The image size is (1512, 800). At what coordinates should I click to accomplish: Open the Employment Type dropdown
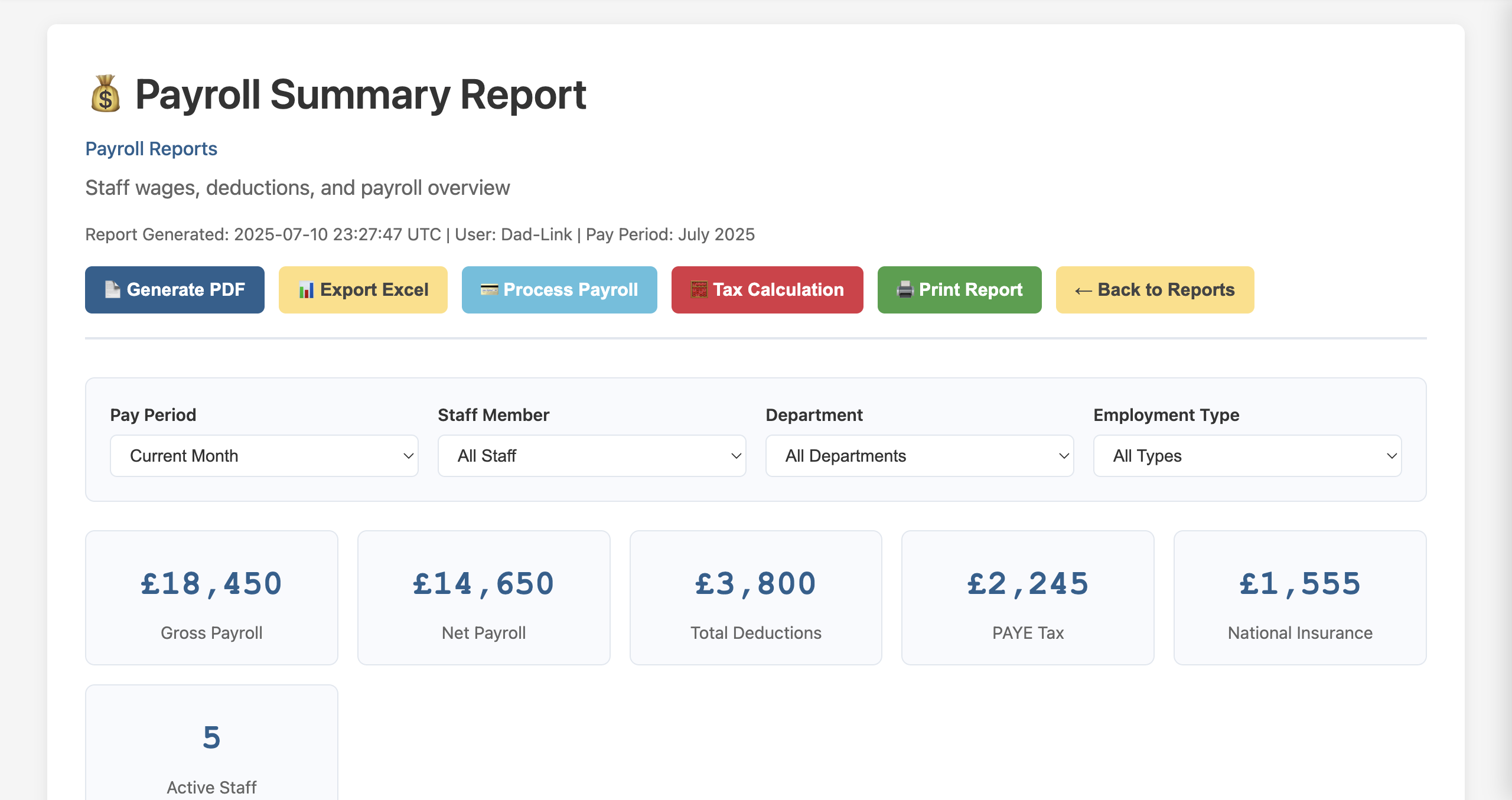click(1247, 455)
